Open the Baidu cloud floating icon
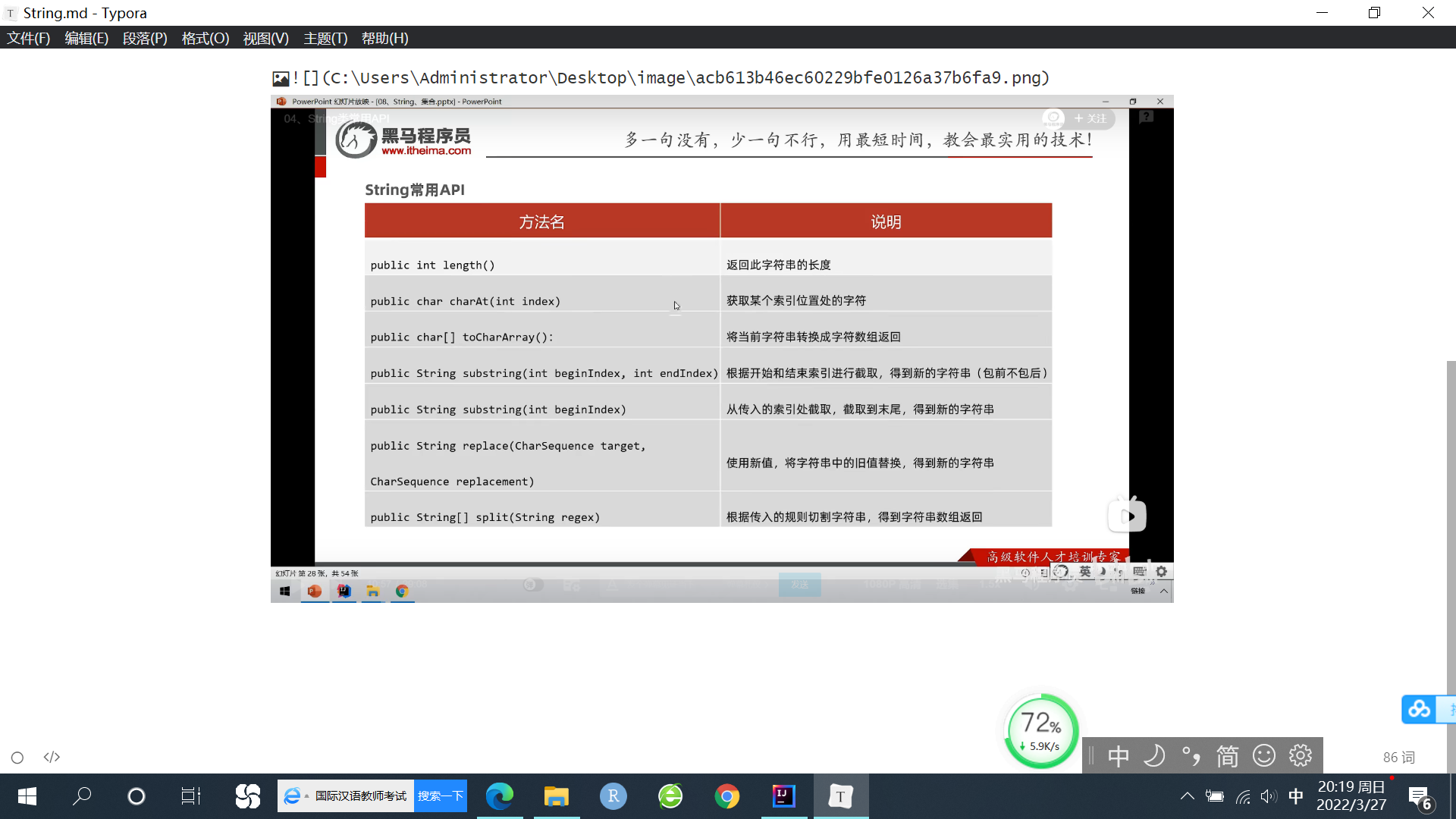1456x819 pixels. 1419,710
